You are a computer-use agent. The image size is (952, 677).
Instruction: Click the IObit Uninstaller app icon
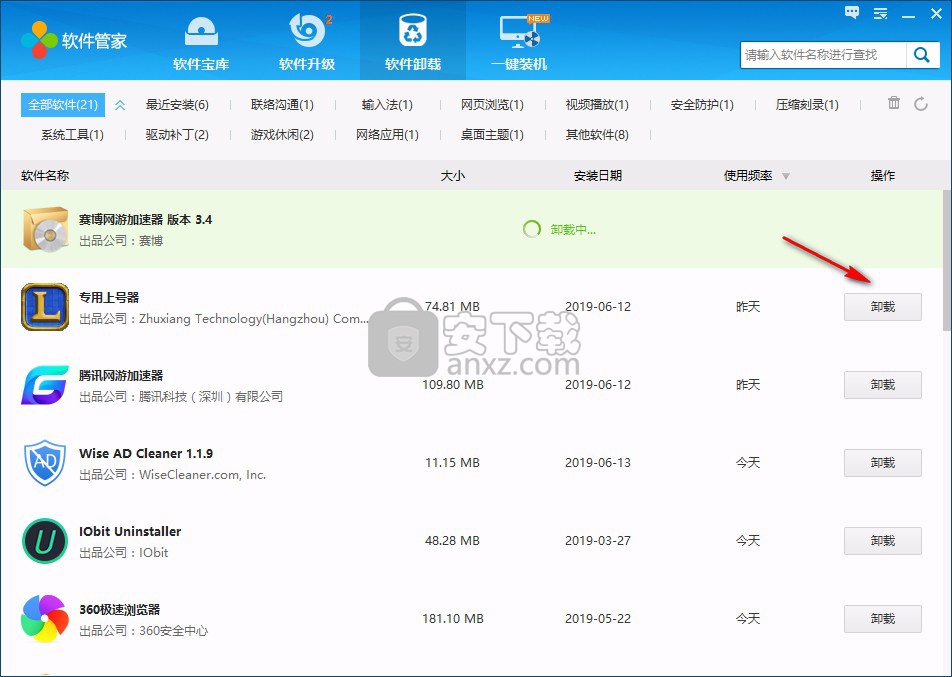coord(45,540)
